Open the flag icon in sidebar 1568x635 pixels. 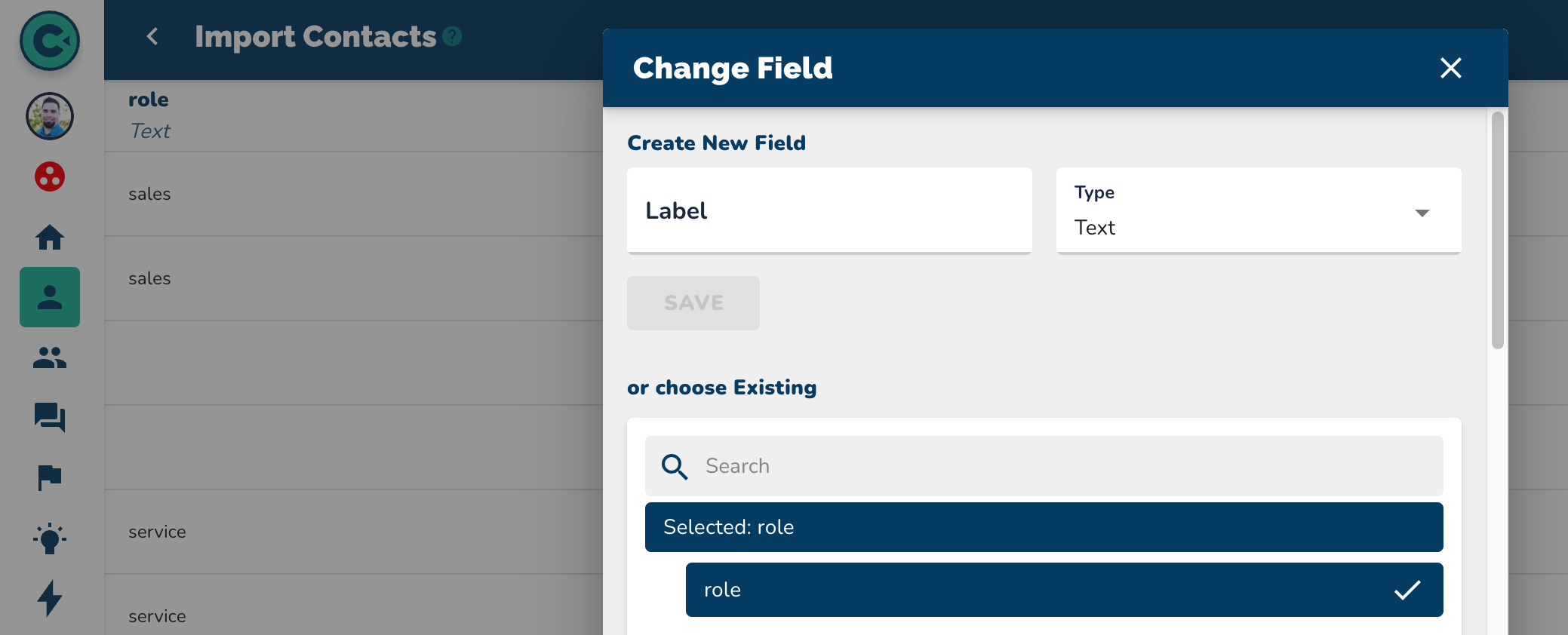tap(50, 477)
